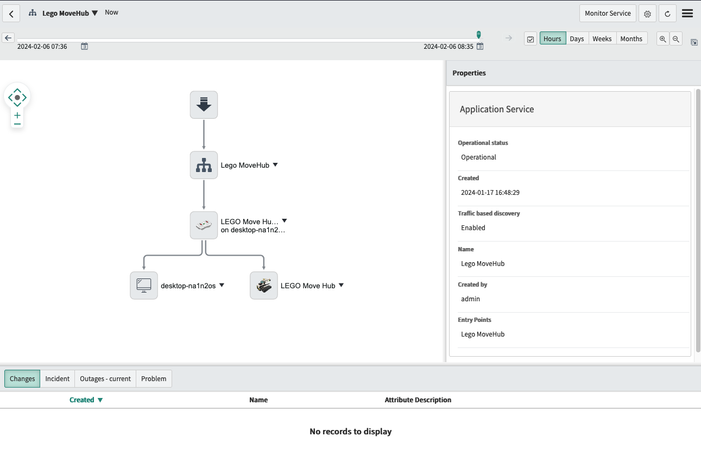Zoom in on the timeline
Screen dimensions: 701x450
point(663,39)
